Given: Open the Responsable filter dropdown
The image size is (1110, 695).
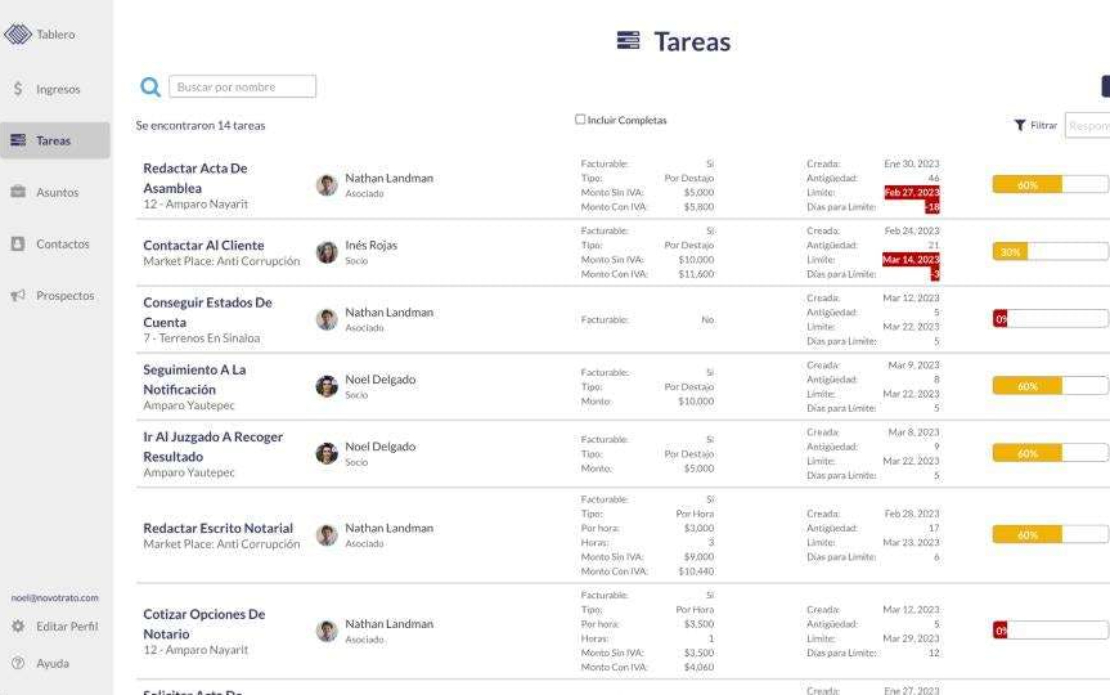Looking at the screenshot, I should [x=1087, y=125].
